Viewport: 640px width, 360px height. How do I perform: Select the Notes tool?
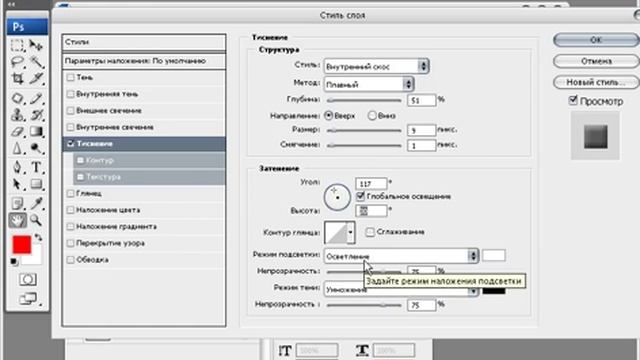coord(17,203)
